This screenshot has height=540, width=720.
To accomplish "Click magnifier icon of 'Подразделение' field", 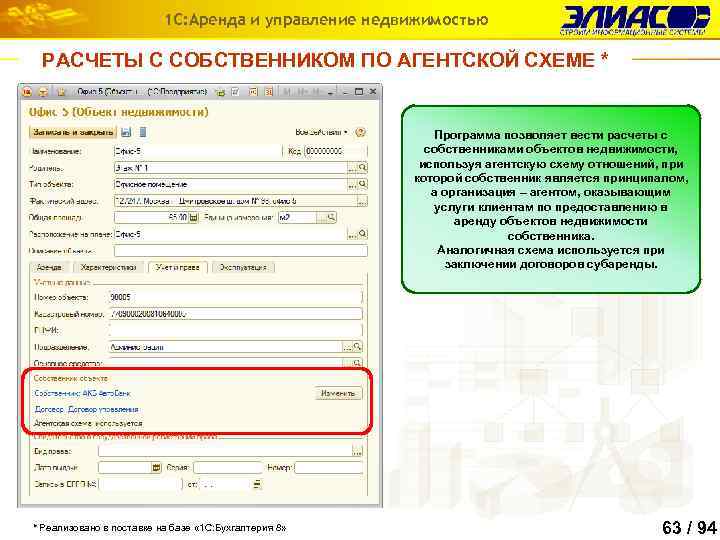I will coord(357,347).
